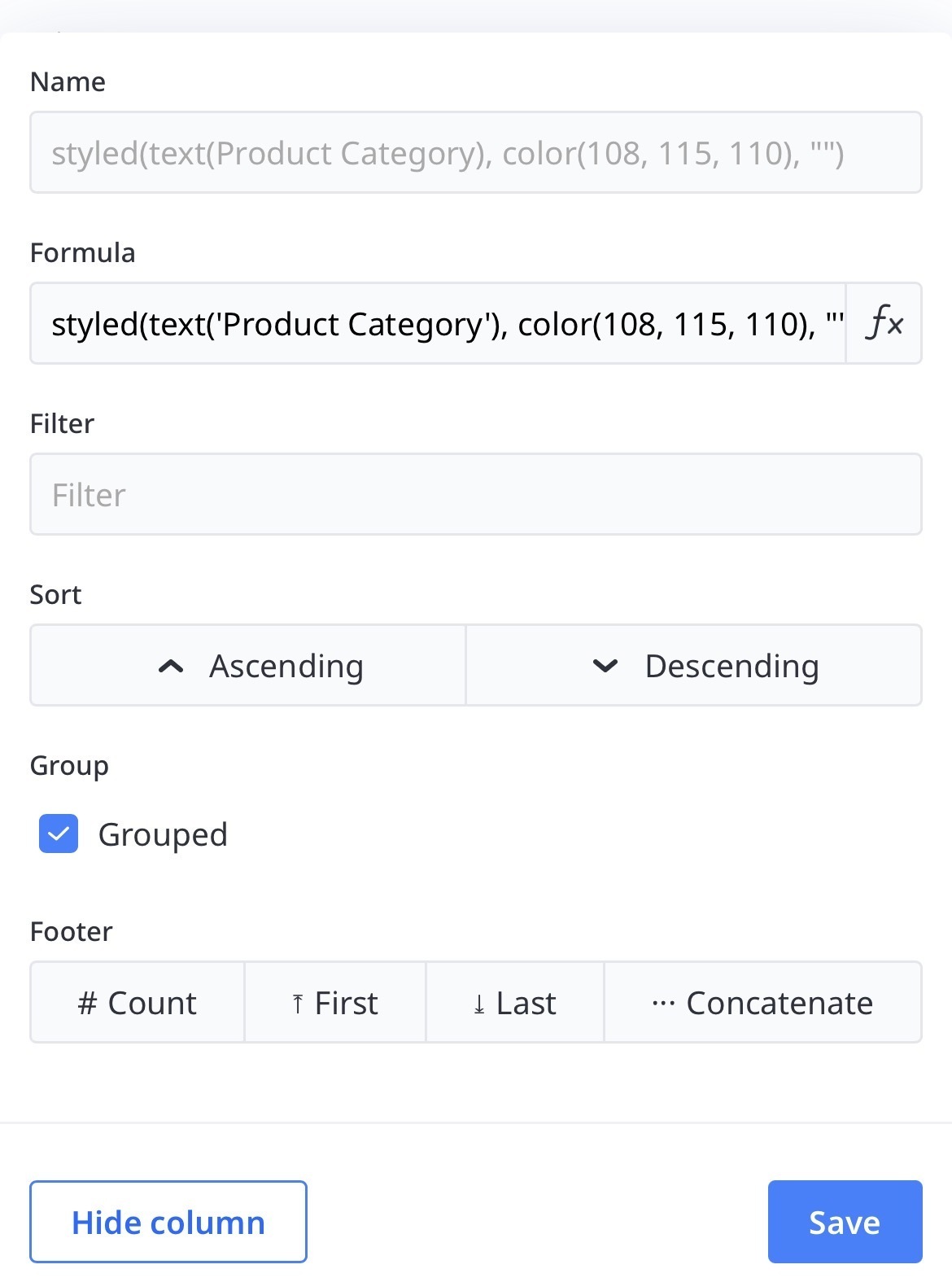This screenshot has height=1282, width=952.
Task: Click the down-arrow icon beside Last
Action: [x=479, y=1004]
